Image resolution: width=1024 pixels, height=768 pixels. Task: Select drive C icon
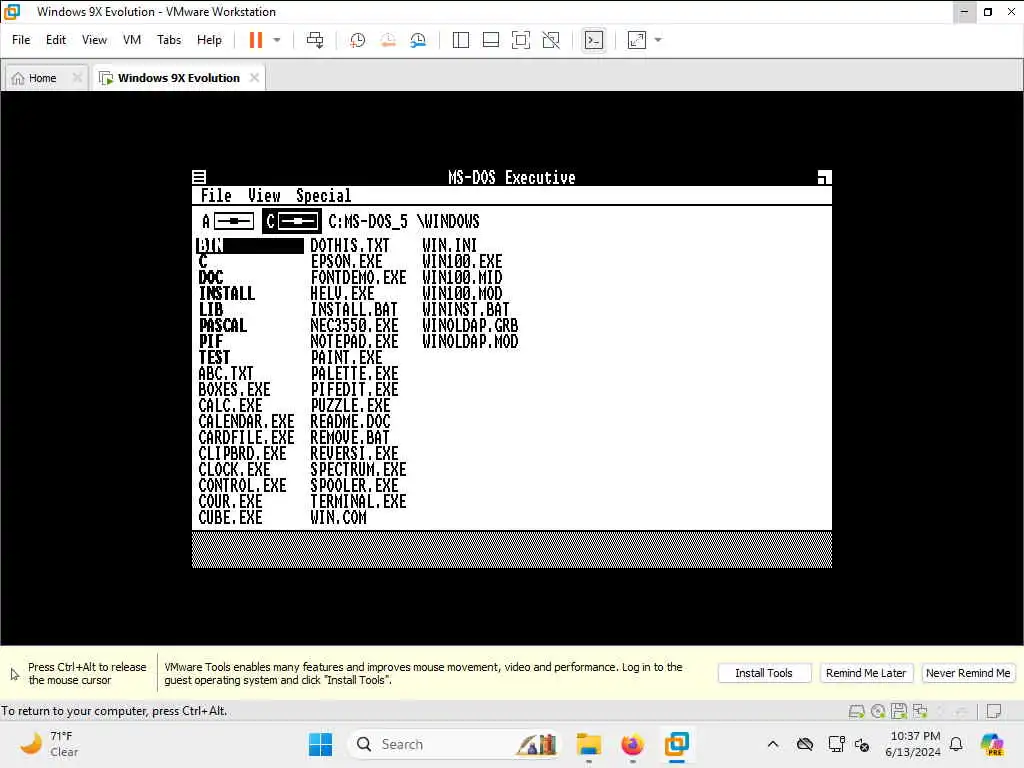tap(292, 221)
